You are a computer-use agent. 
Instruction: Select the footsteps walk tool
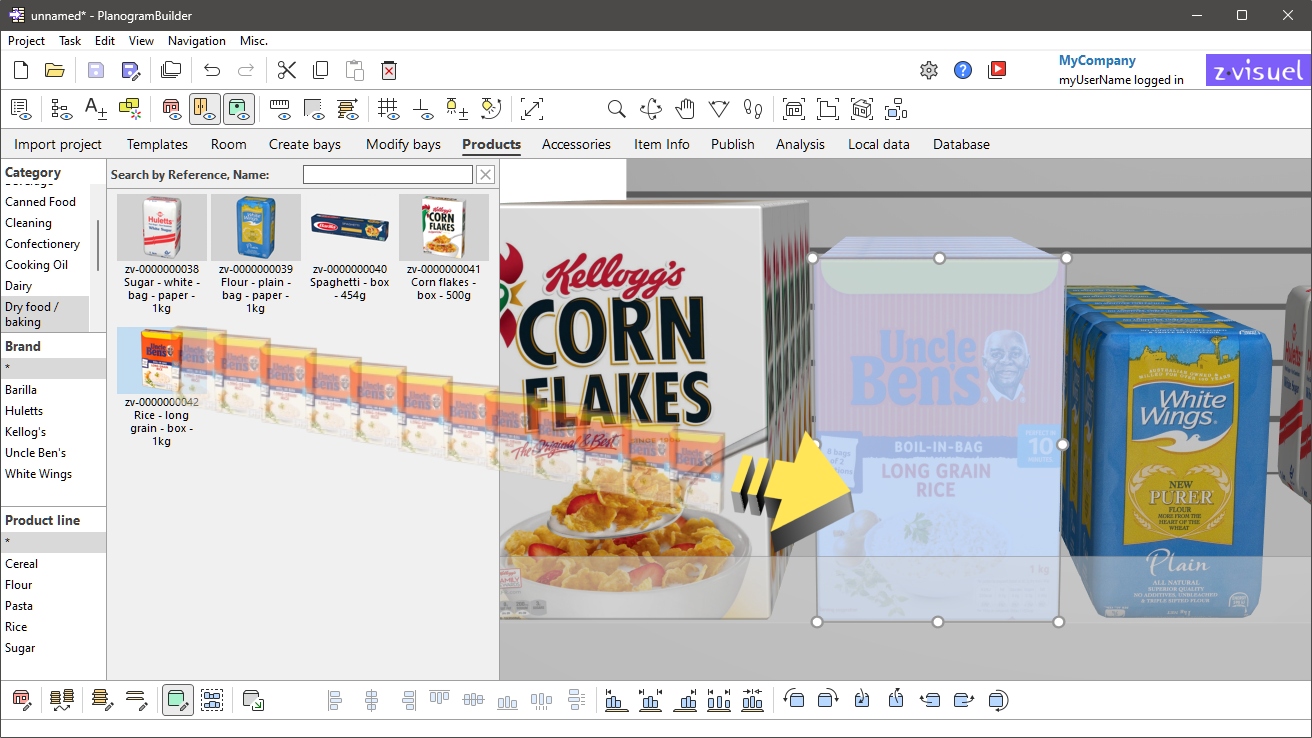coord(753,109)
